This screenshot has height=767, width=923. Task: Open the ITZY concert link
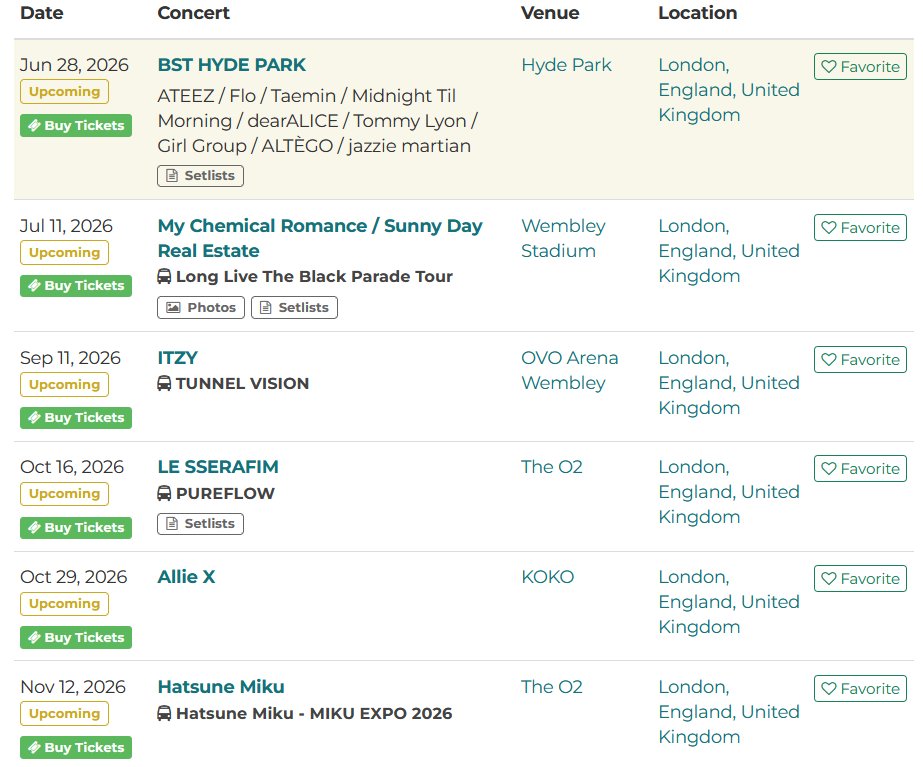pos(178,358)
